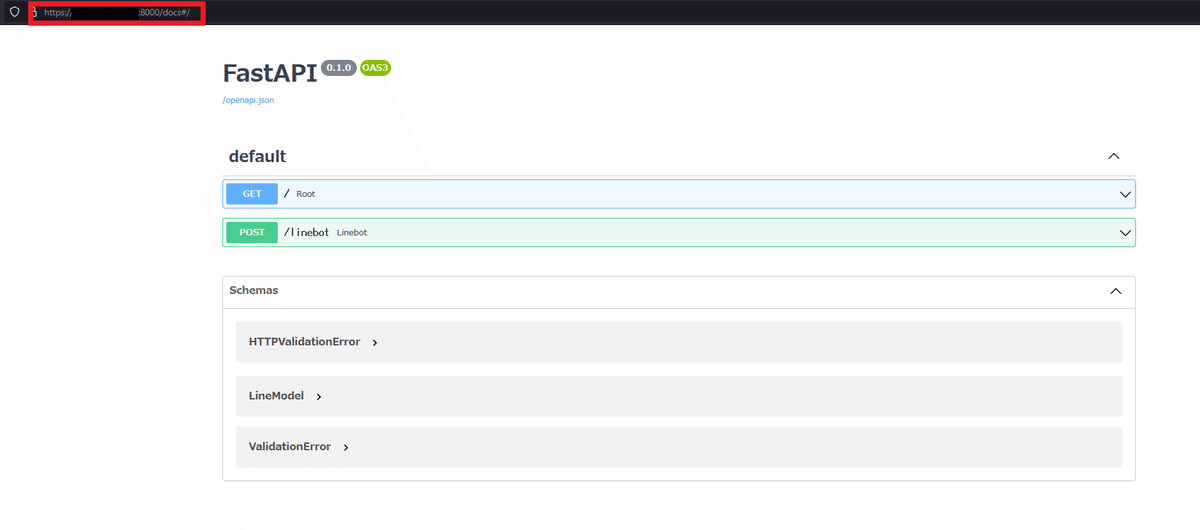The height and width of the screenshot is (530, 1200).
Task: Click the /linebot path text
Action: pyautogui.click(x=306, y=232)
